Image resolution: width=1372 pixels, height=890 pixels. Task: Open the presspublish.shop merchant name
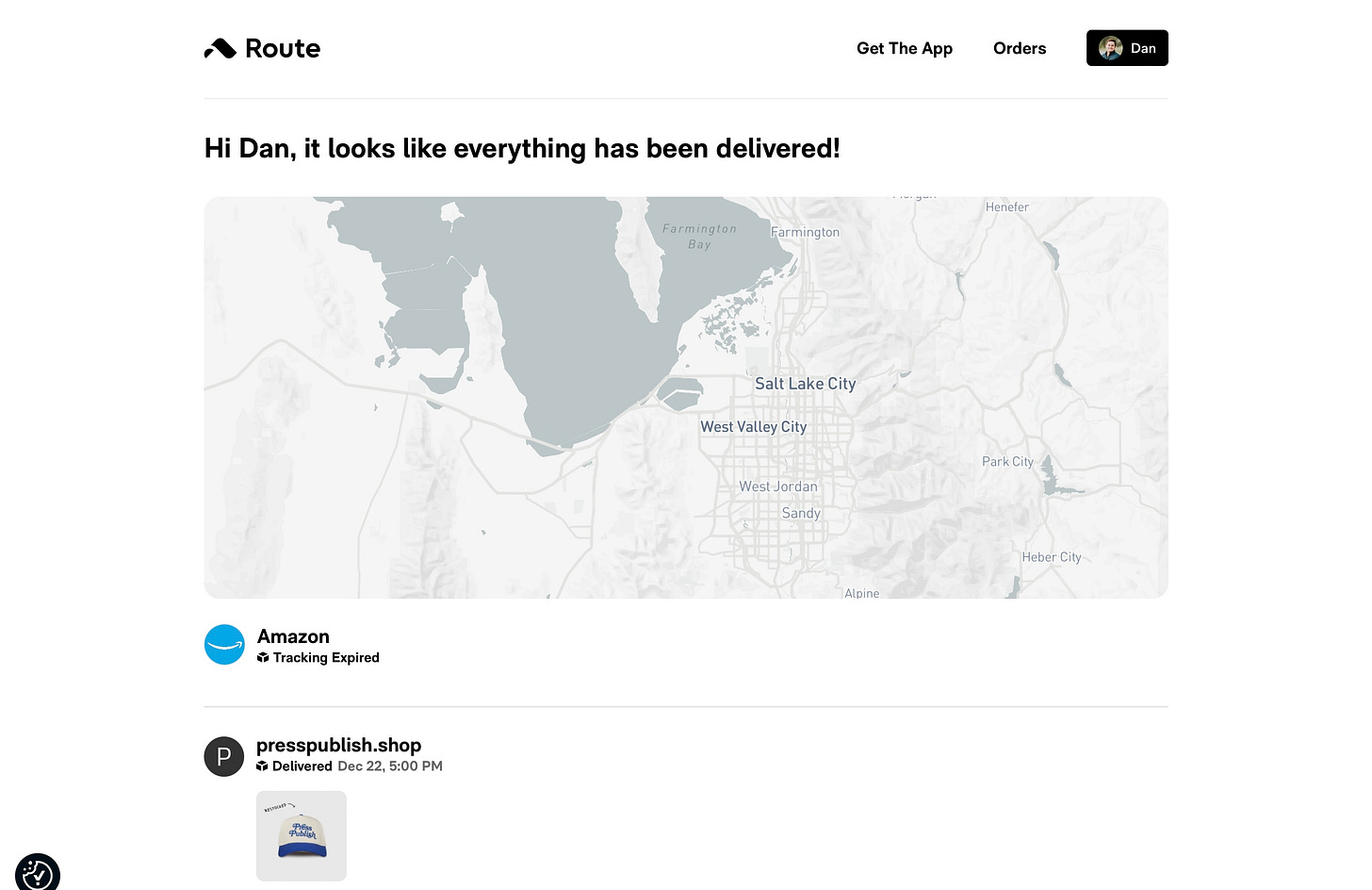click(338, 745)
